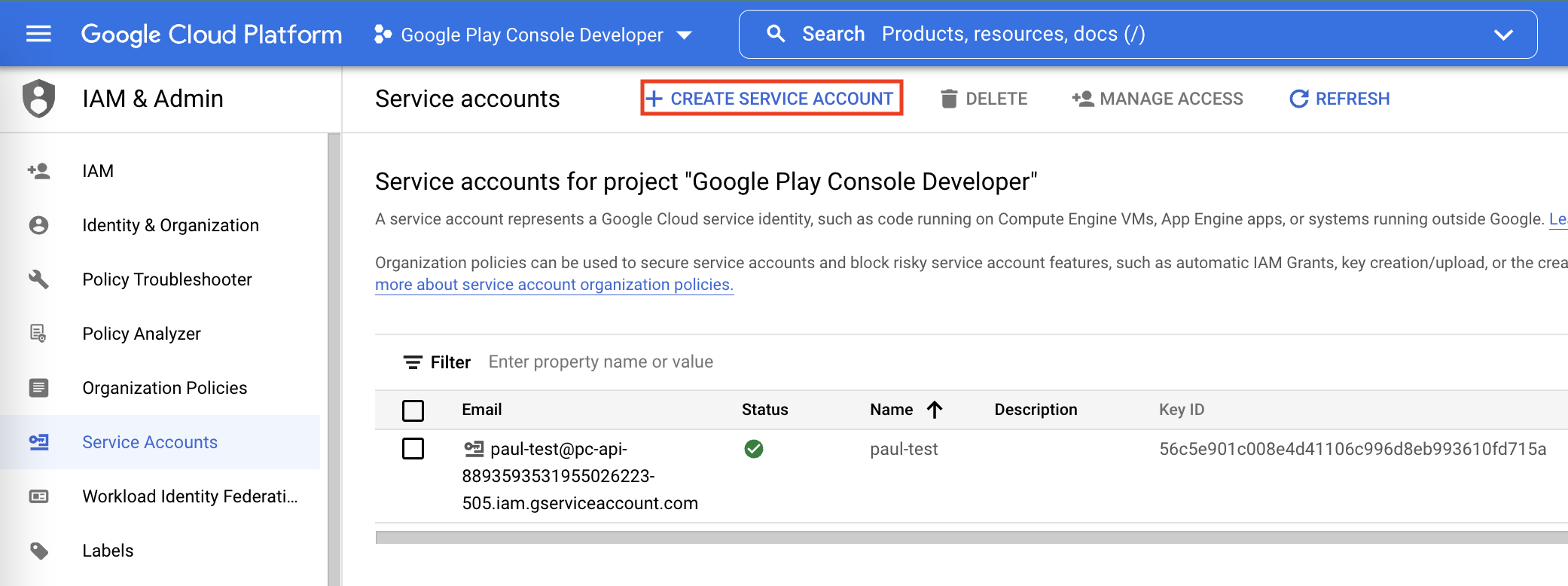Click the Labels tag icon
1568x586 pixels.
click(x=38, y=551)
